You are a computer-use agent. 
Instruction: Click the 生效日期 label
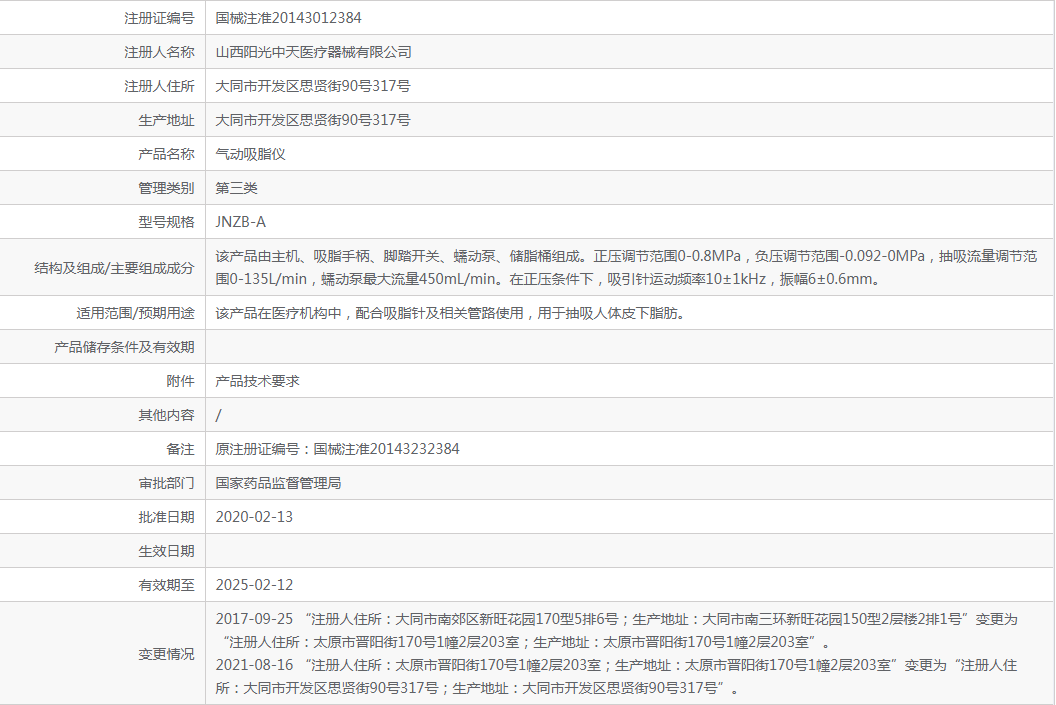click(166, 551)
